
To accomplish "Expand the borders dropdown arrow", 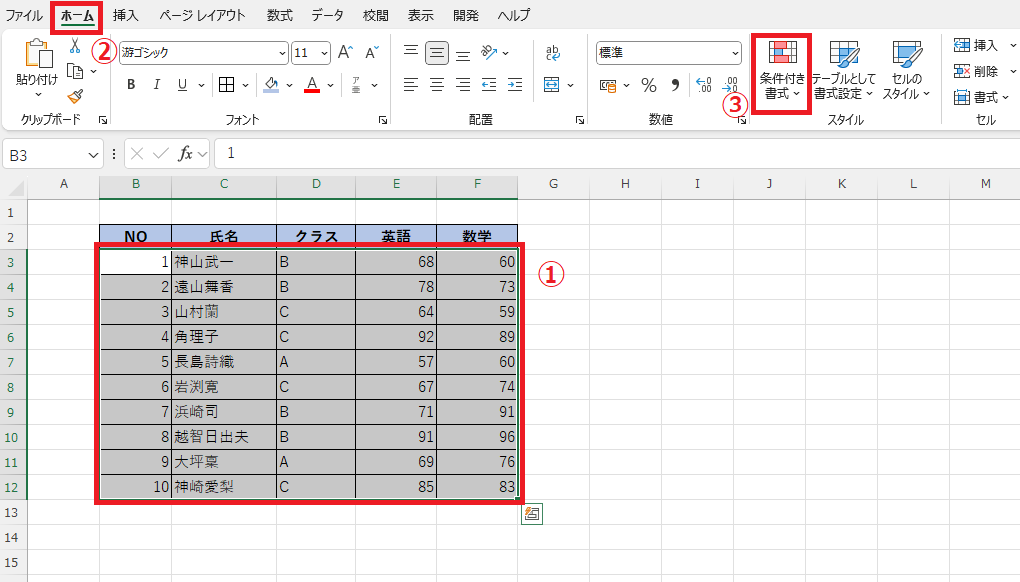I will (245, 85).
